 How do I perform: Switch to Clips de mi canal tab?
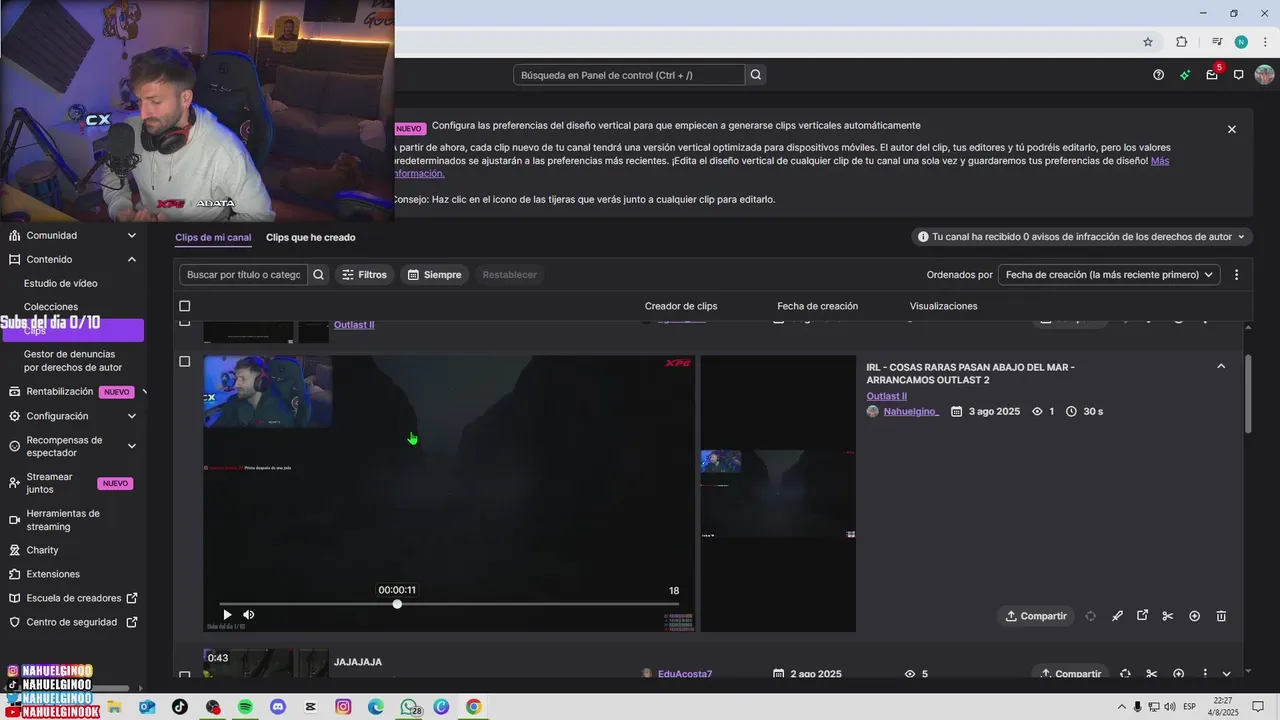pyautogui.click(x=213, y=238)
